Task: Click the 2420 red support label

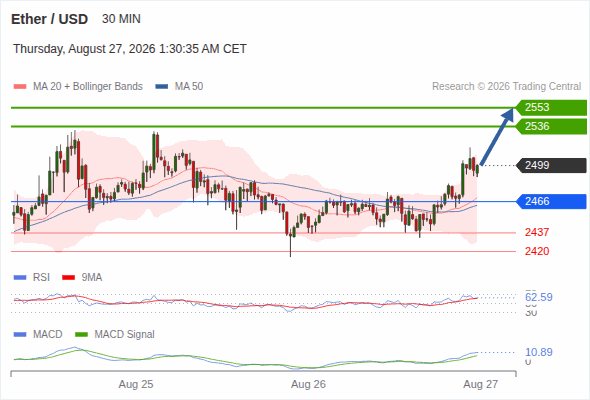Action: click(537, 251)
